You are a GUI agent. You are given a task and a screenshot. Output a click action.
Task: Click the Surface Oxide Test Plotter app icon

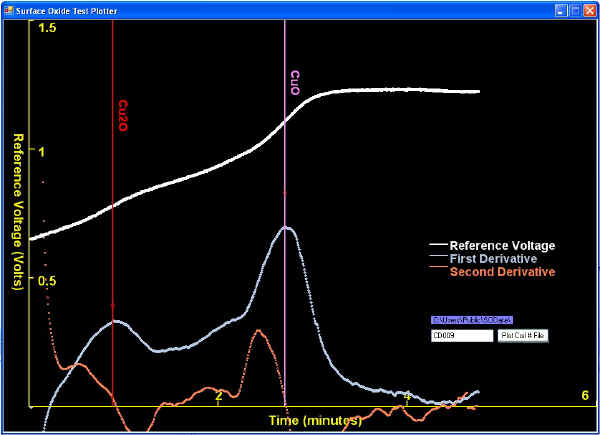coord(8,9)
